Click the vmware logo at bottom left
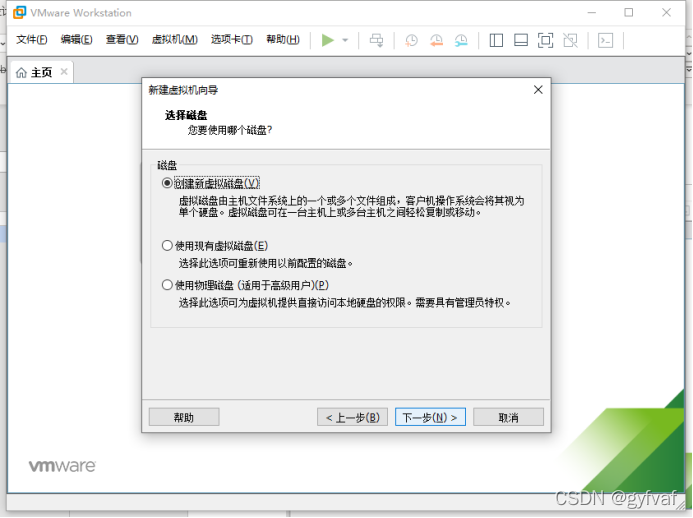The width and height of the screenshot is (693, 518). 62,466
